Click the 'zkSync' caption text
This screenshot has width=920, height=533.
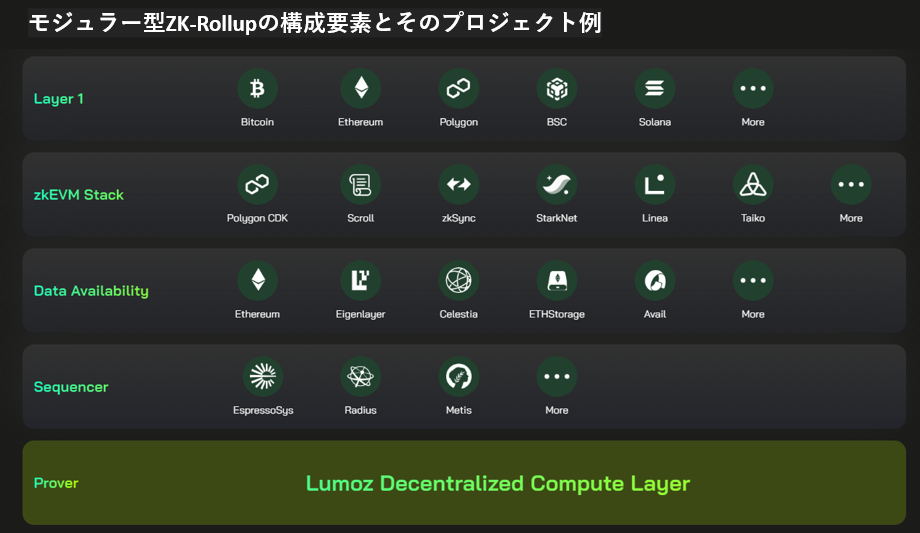[x=459, y=218]
